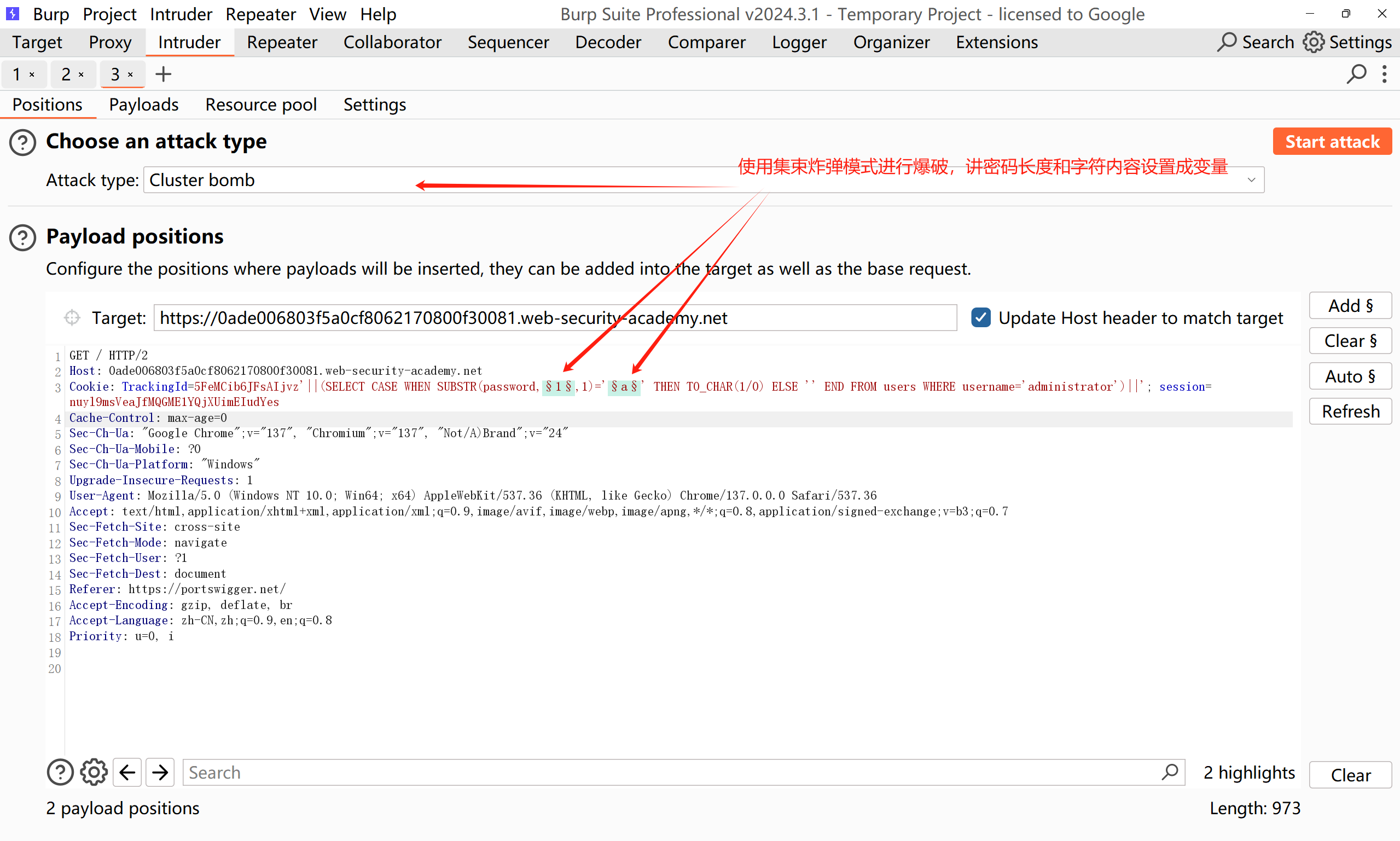Screen dimensions: 1400x841
Task: Expand the Attack type dropdown
Action: [x=1251, y=180]
